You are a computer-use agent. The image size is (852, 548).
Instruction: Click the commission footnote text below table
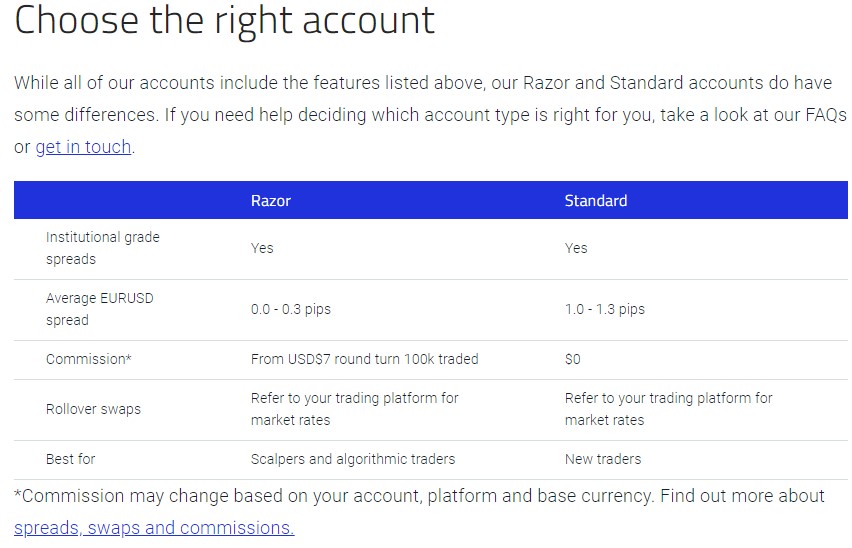click(x=420, y=496)
